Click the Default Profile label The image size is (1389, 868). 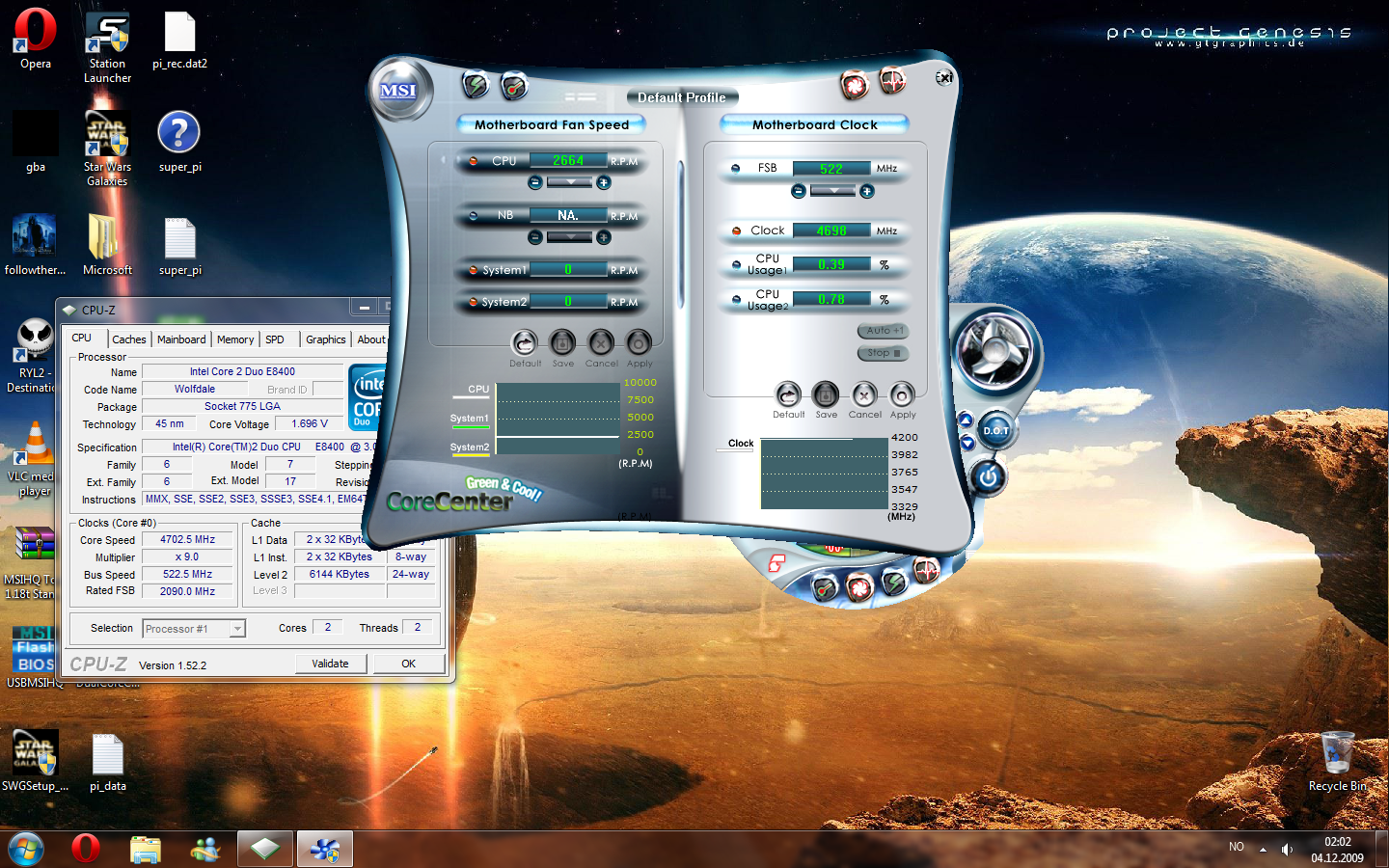pyautogui.click(x=681, y=97)
